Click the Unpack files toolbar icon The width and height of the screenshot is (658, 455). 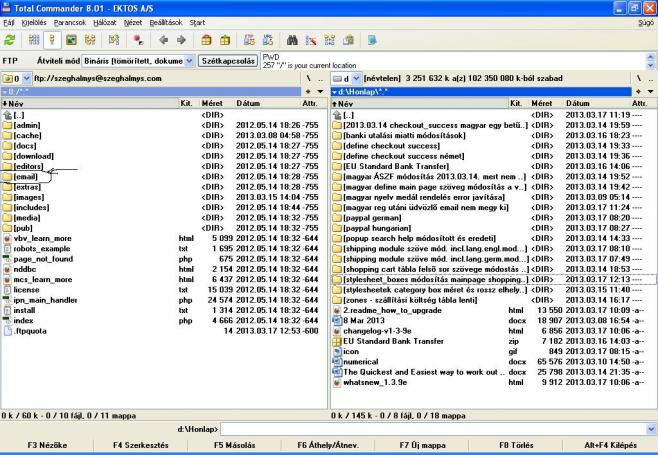tap(225, 40)
